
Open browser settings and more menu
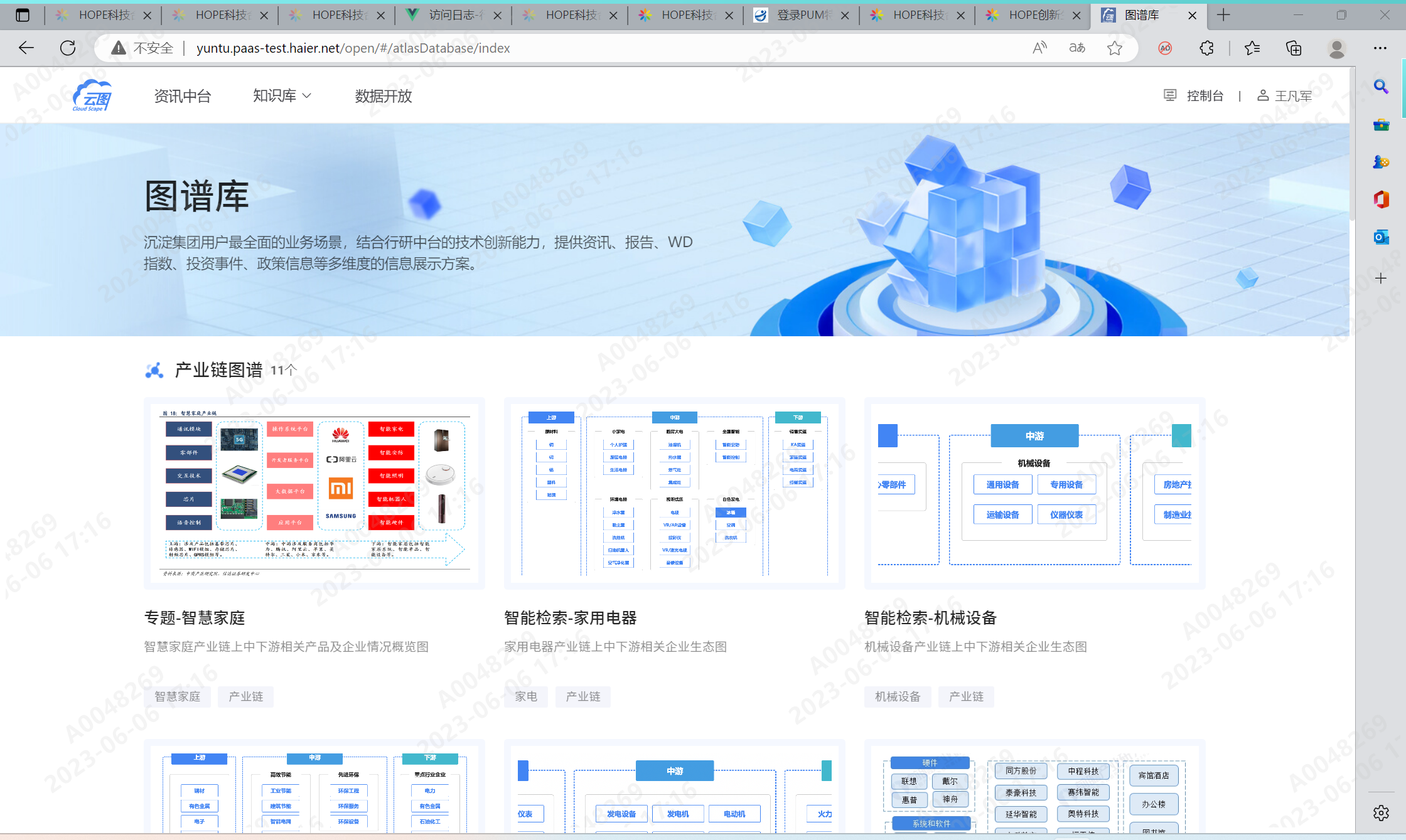click(x=1380, y=48)
